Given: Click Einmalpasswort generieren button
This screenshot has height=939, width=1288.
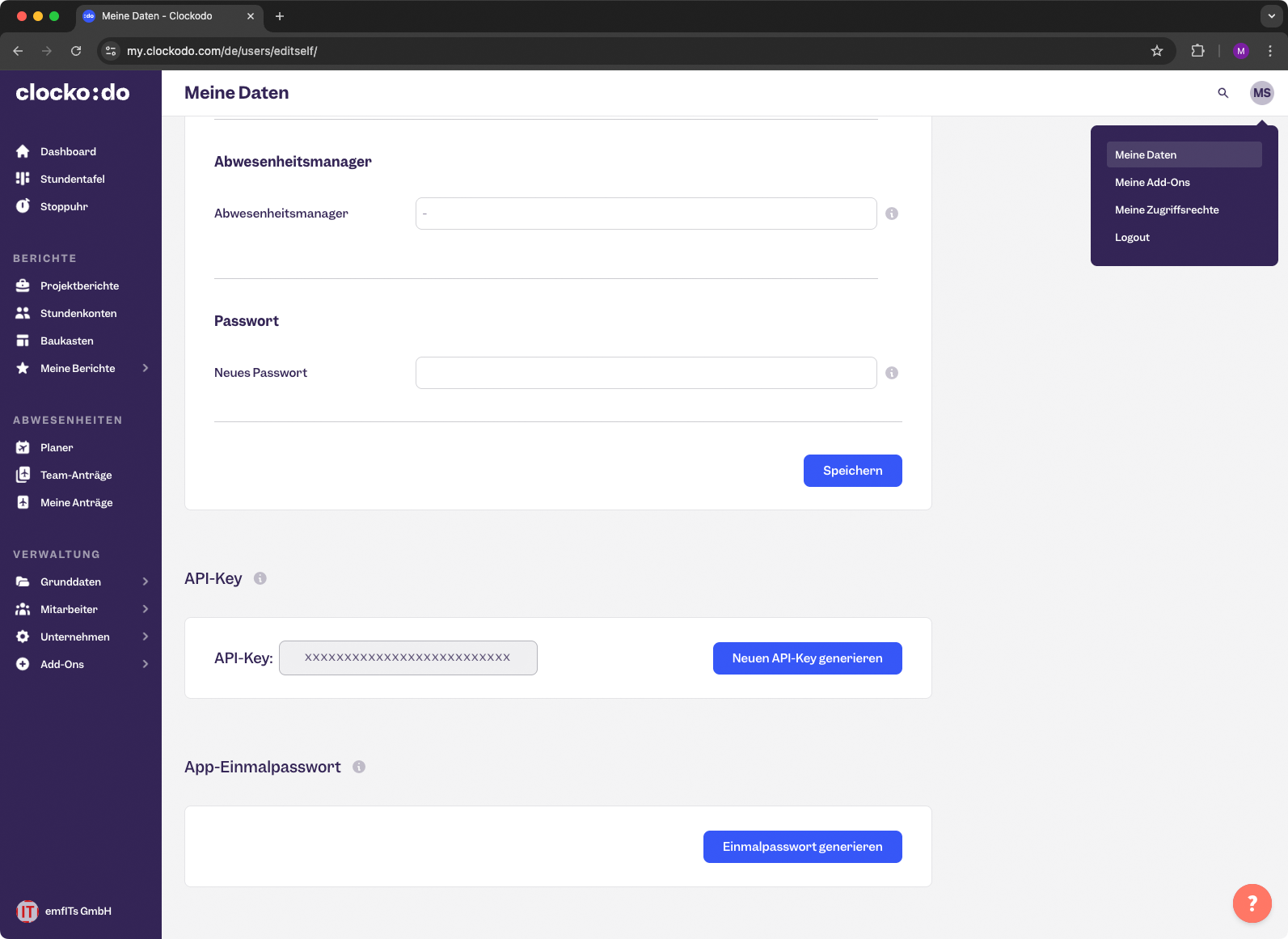Looking at the screenshot, I should coord(802,847).
